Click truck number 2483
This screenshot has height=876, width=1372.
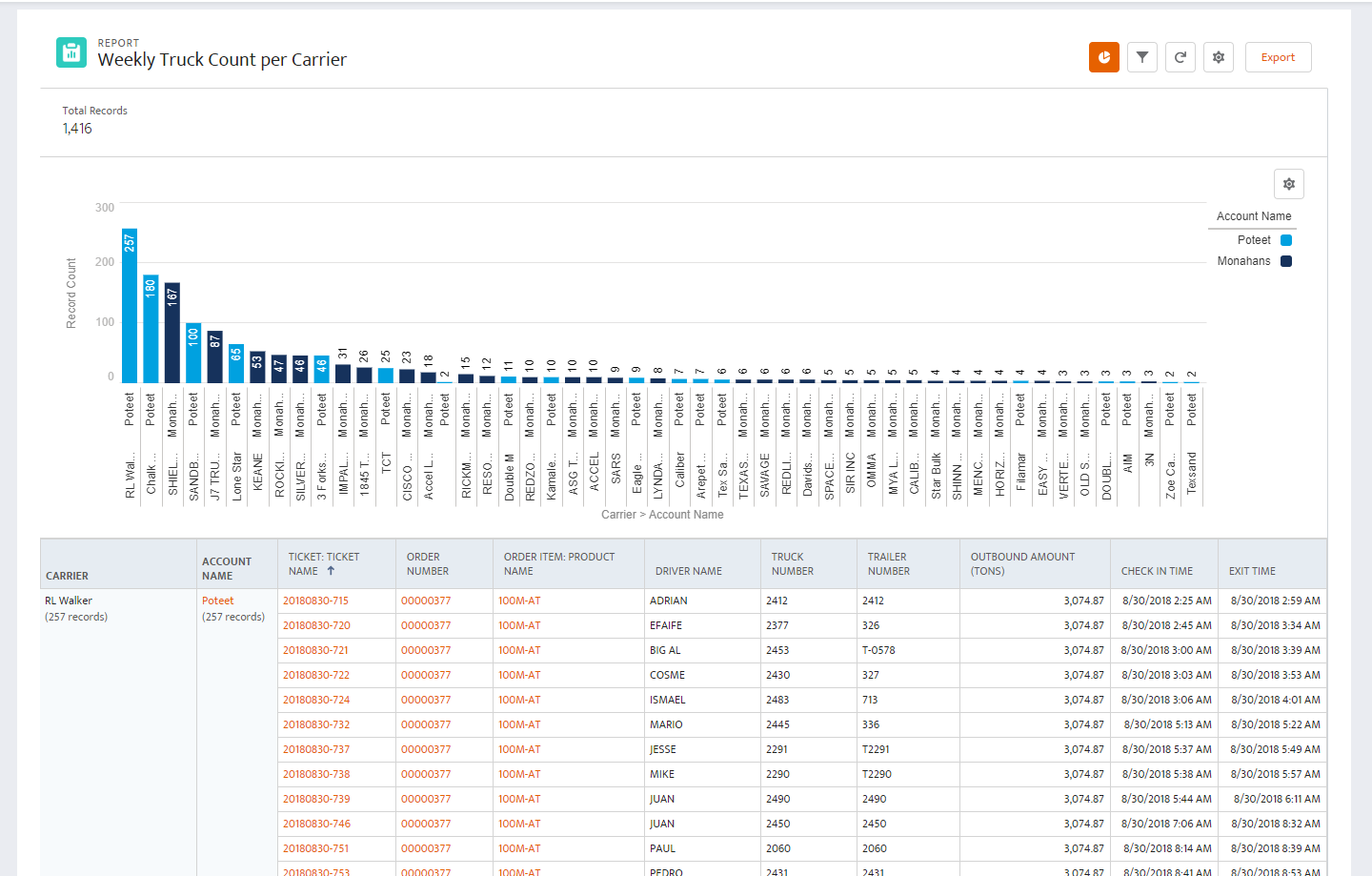click(777, 700)
